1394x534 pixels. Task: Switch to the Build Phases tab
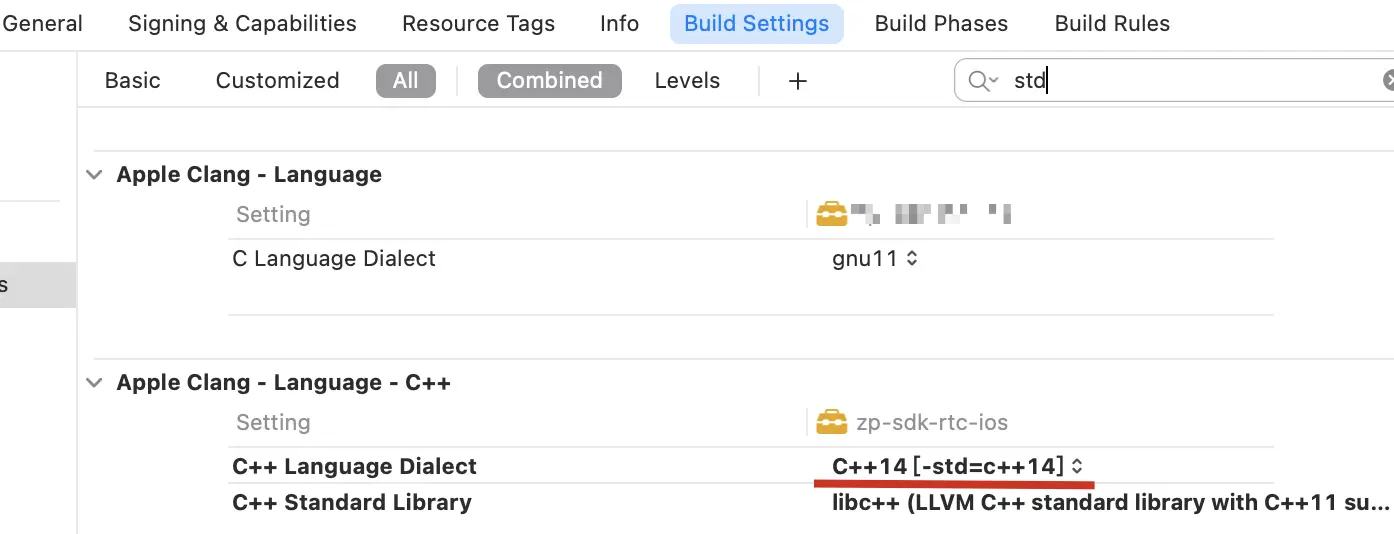click(941, 23)
